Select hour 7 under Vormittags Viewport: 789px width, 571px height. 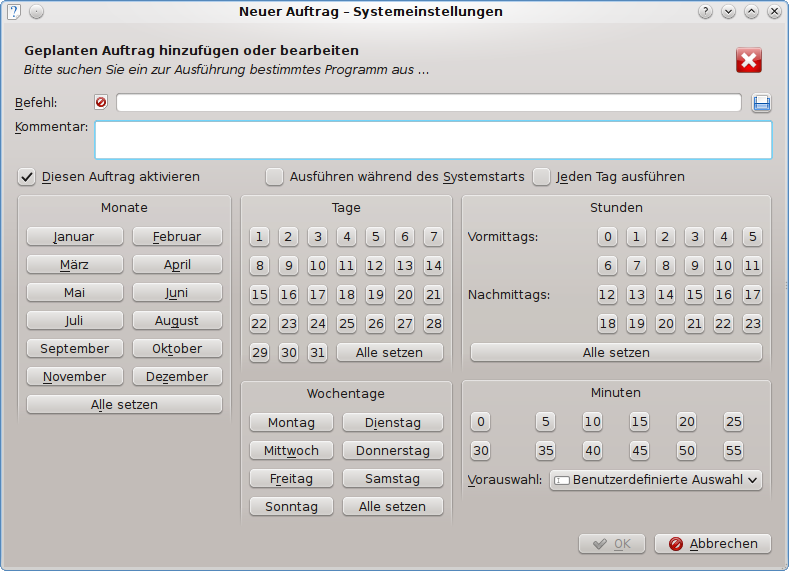click(x=637, y=265)
